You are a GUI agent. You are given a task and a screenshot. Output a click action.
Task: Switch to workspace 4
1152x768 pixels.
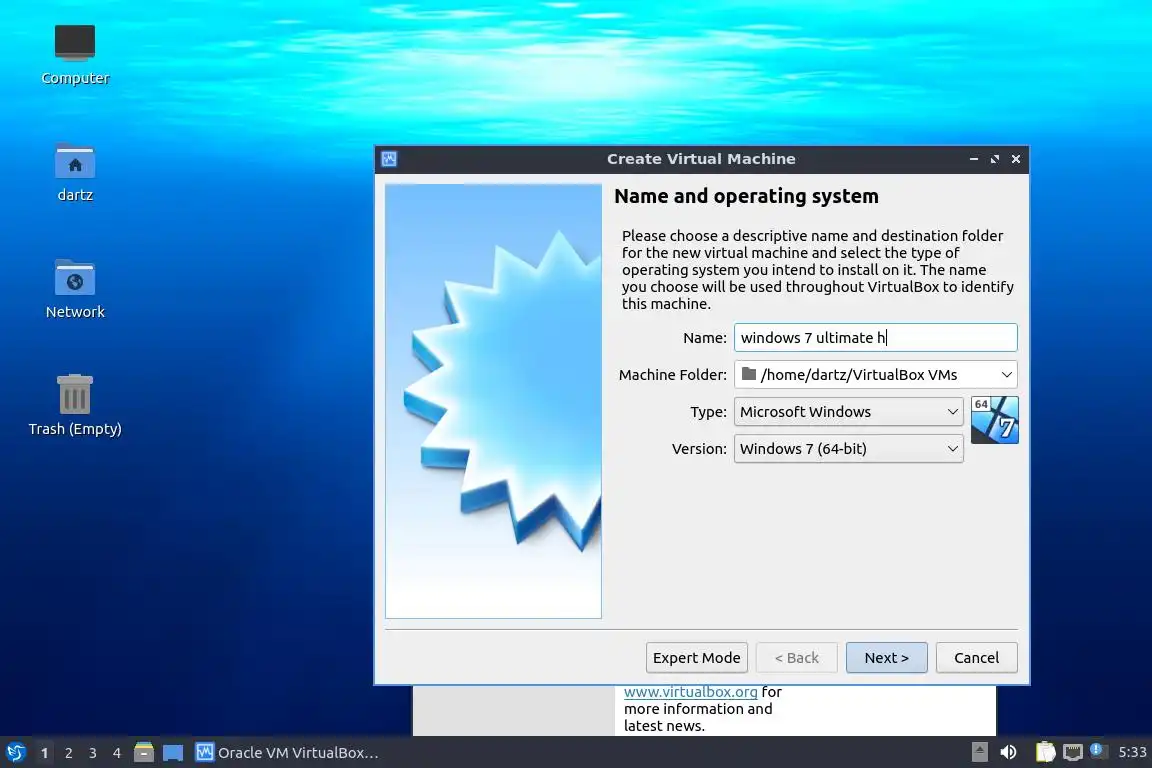(x=117, y=753)
